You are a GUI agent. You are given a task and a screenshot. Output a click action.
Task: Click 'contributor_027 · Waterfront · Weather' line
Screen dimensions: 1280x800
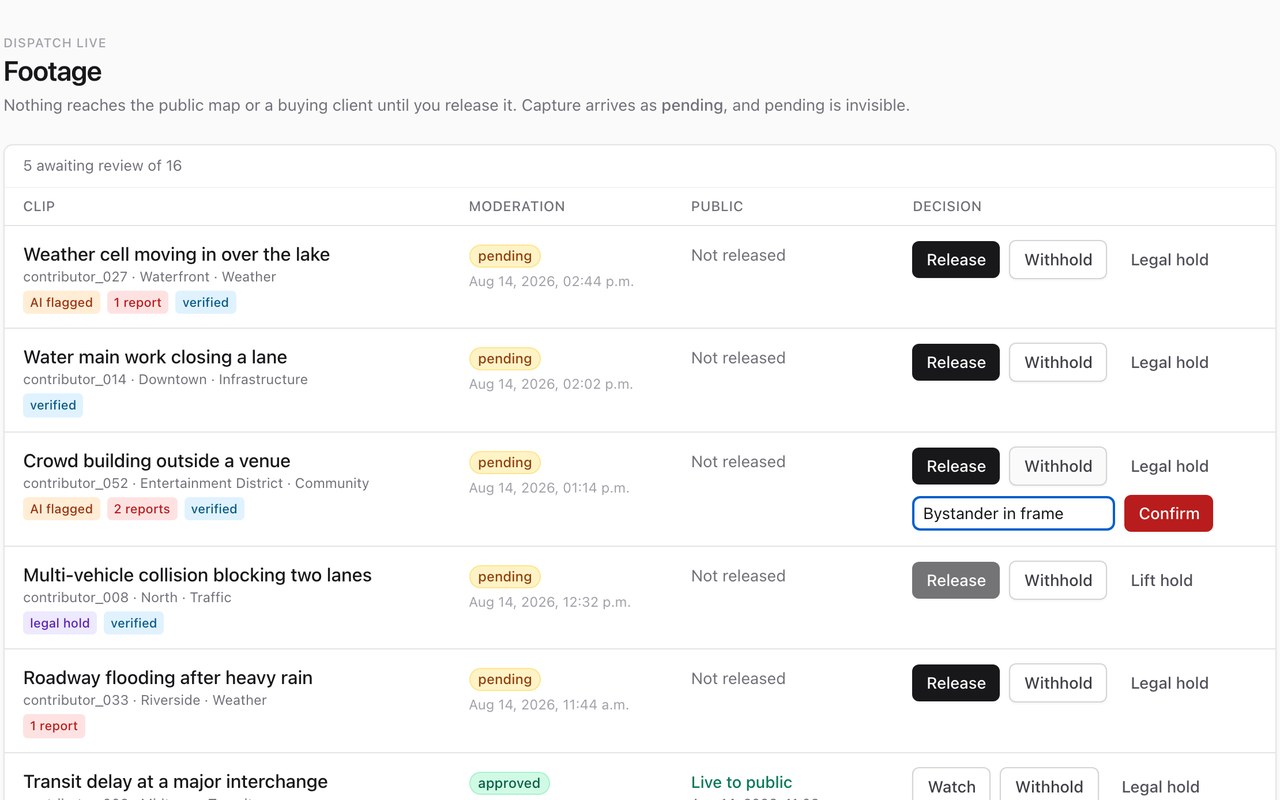[150, 277]
